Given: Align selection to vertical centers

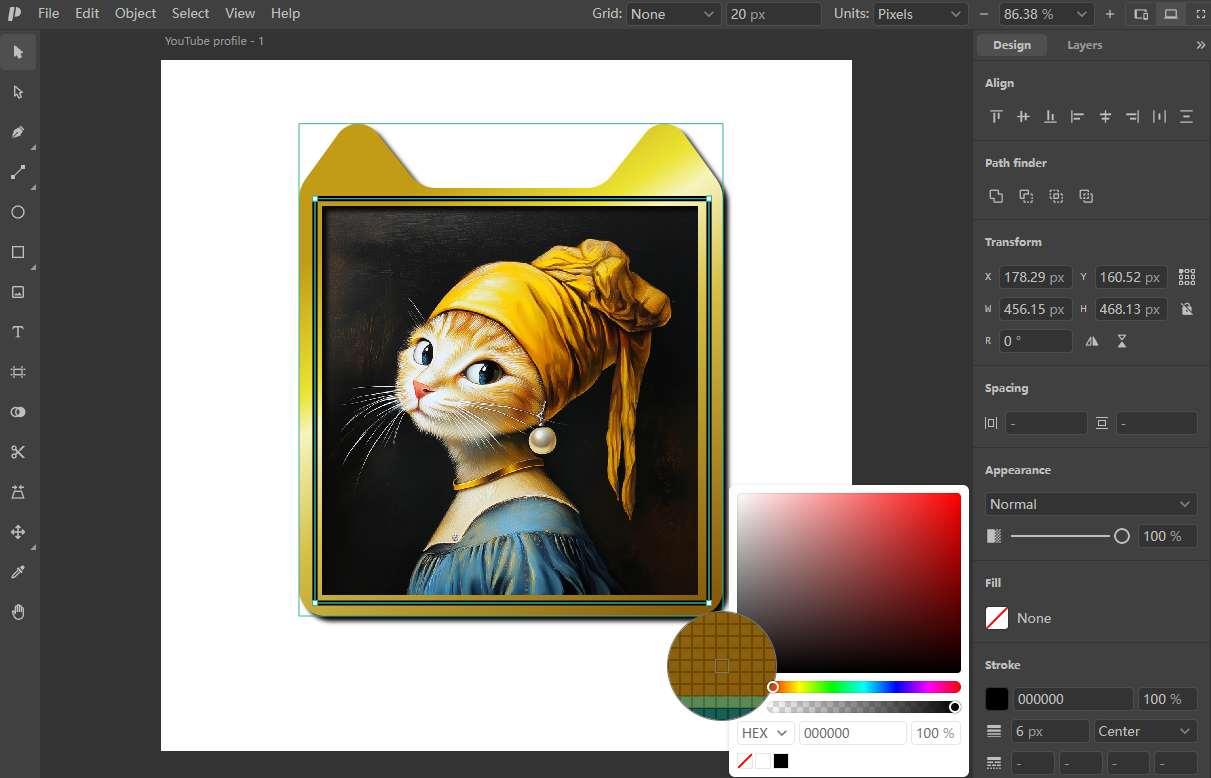Looking at the screenshot, I should point(1023,117).
